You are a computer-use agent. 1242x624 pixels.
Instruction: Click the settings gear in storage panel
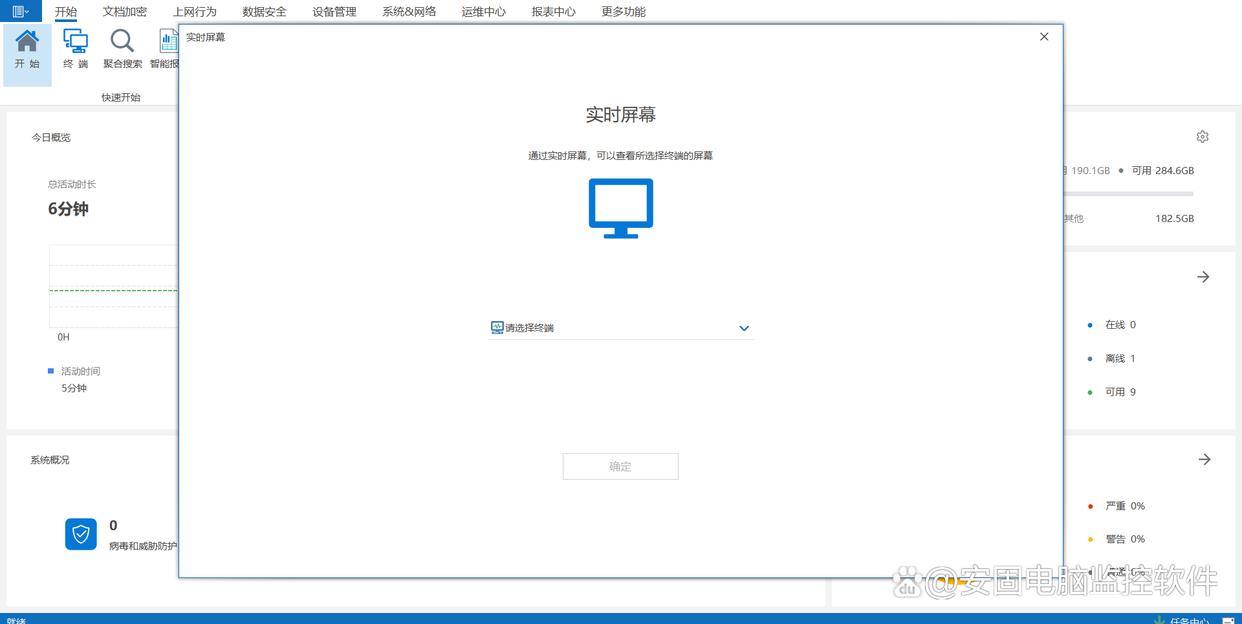pyautogui.click(x=1202, y=136)
